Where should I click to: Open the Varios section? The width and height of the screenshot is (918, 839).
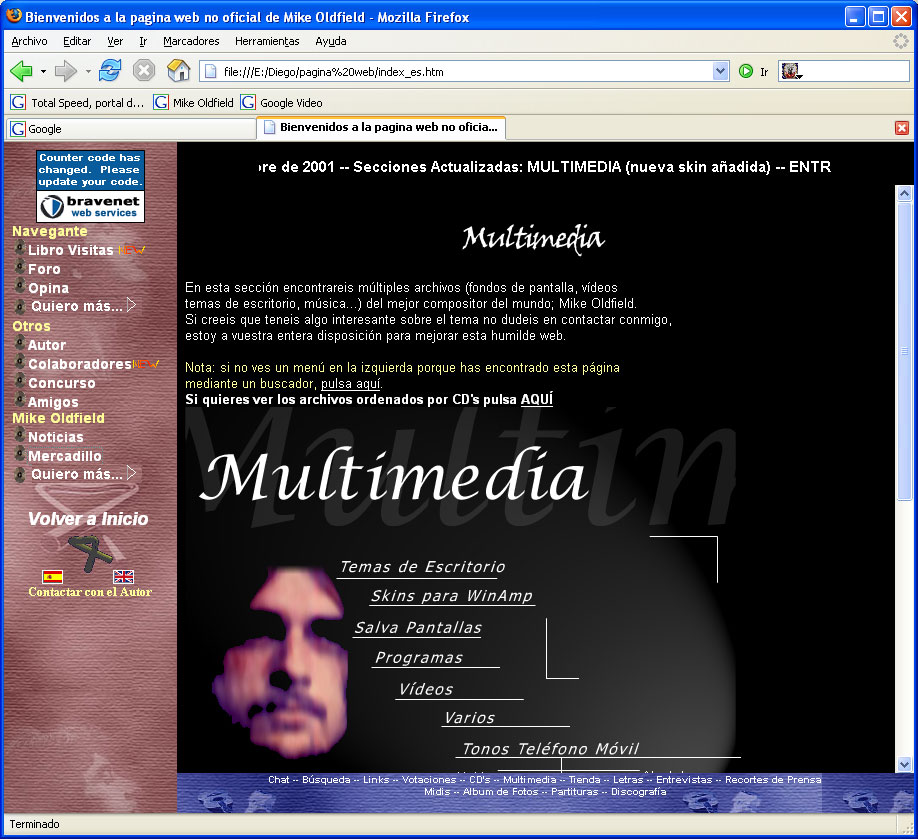pyautogui.click(x=470, y=718)
